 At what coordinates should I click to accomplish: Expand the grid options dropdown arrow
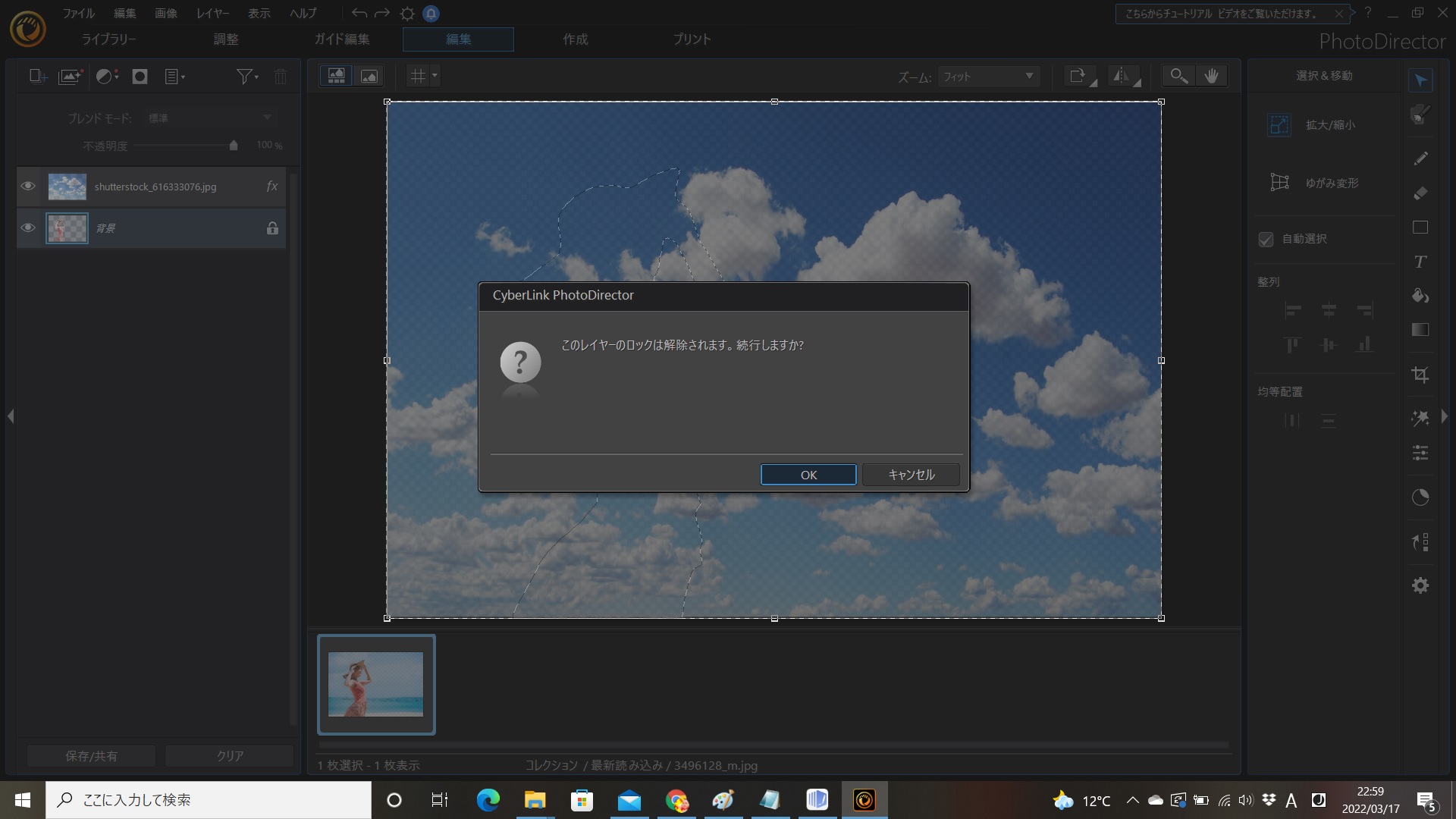point(435,76)
